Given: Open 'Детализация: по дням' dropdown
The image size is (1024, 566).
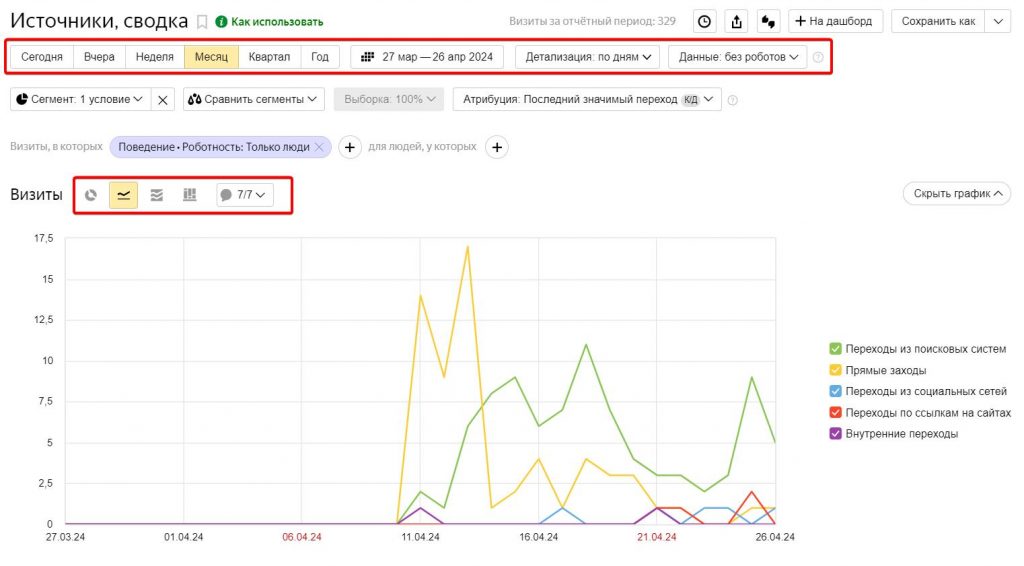Looking at the screenshot, I should tap(587, 57).
